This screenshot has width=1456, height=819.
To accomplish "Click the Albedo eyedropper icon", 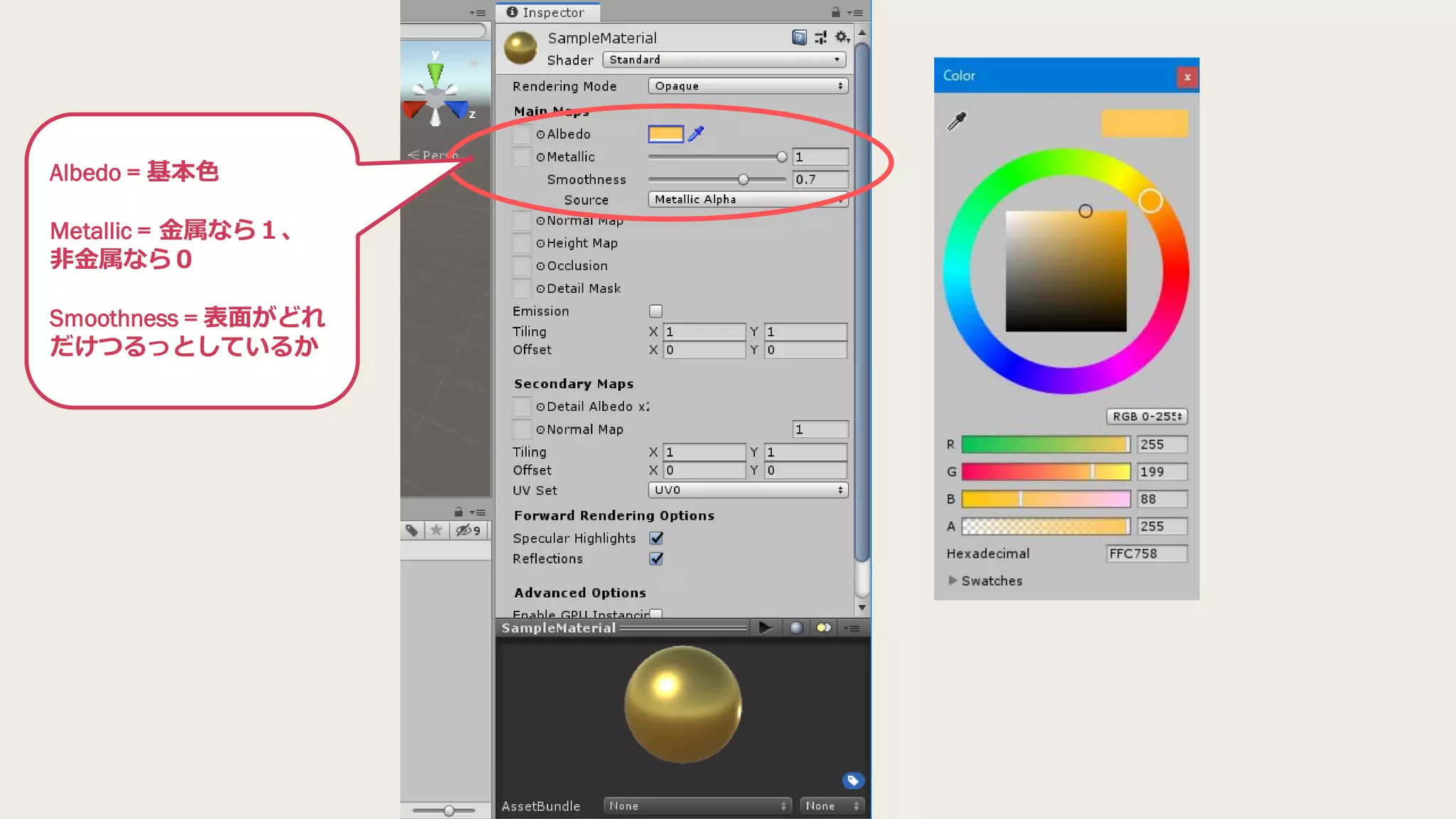I will (x=696, y=134).
